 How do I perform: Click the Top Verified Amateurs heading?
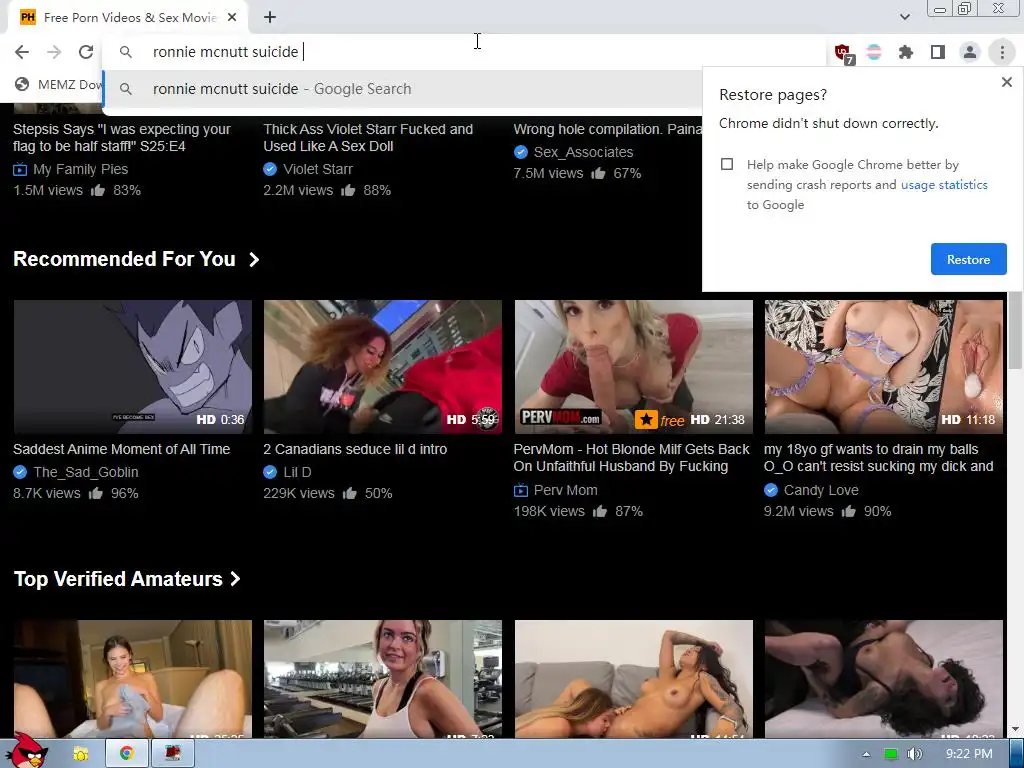coord(118,579)
